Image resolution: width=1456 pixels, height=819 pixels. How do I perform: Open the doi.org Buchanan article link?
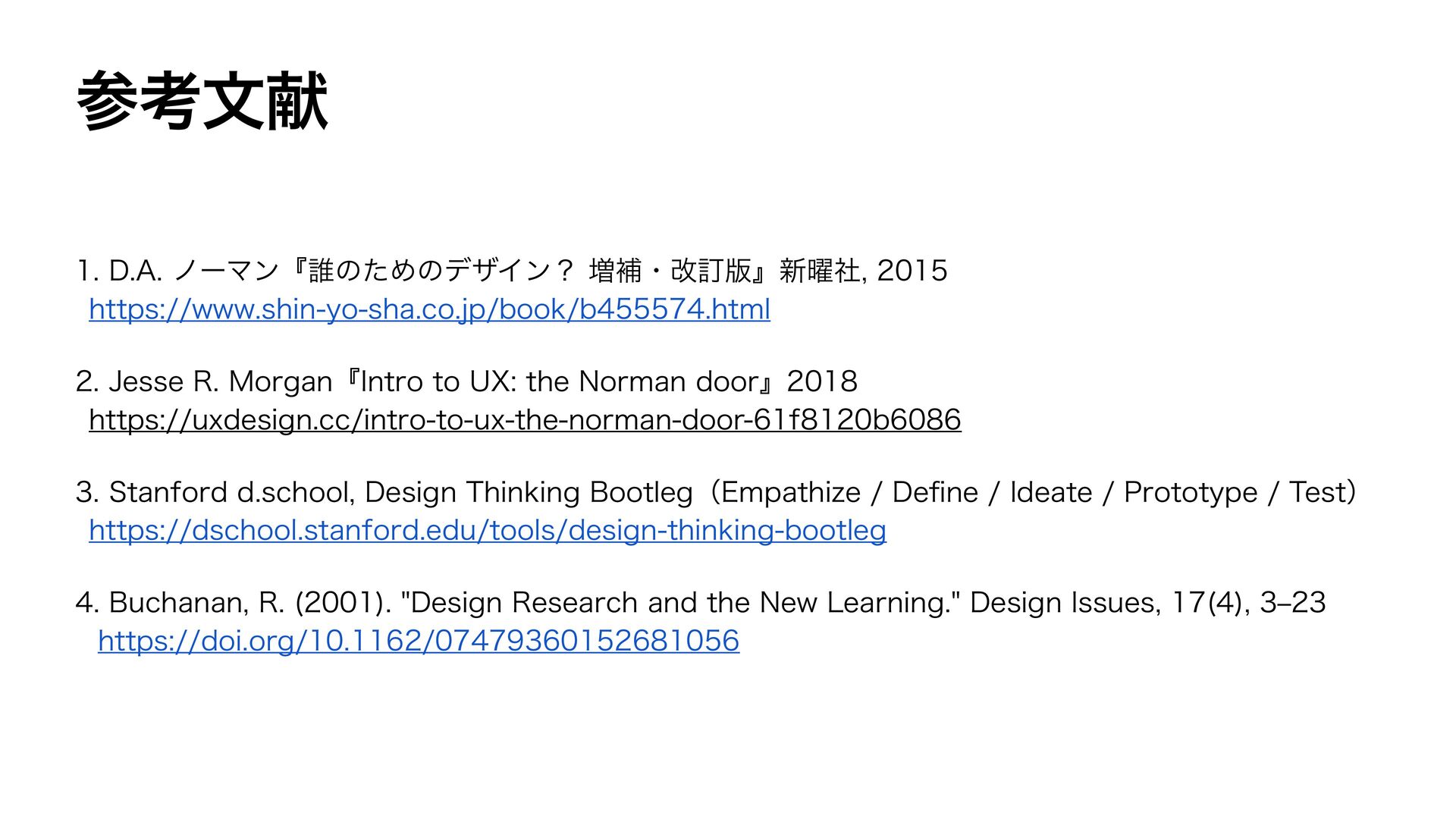click(x=419, y=642)
